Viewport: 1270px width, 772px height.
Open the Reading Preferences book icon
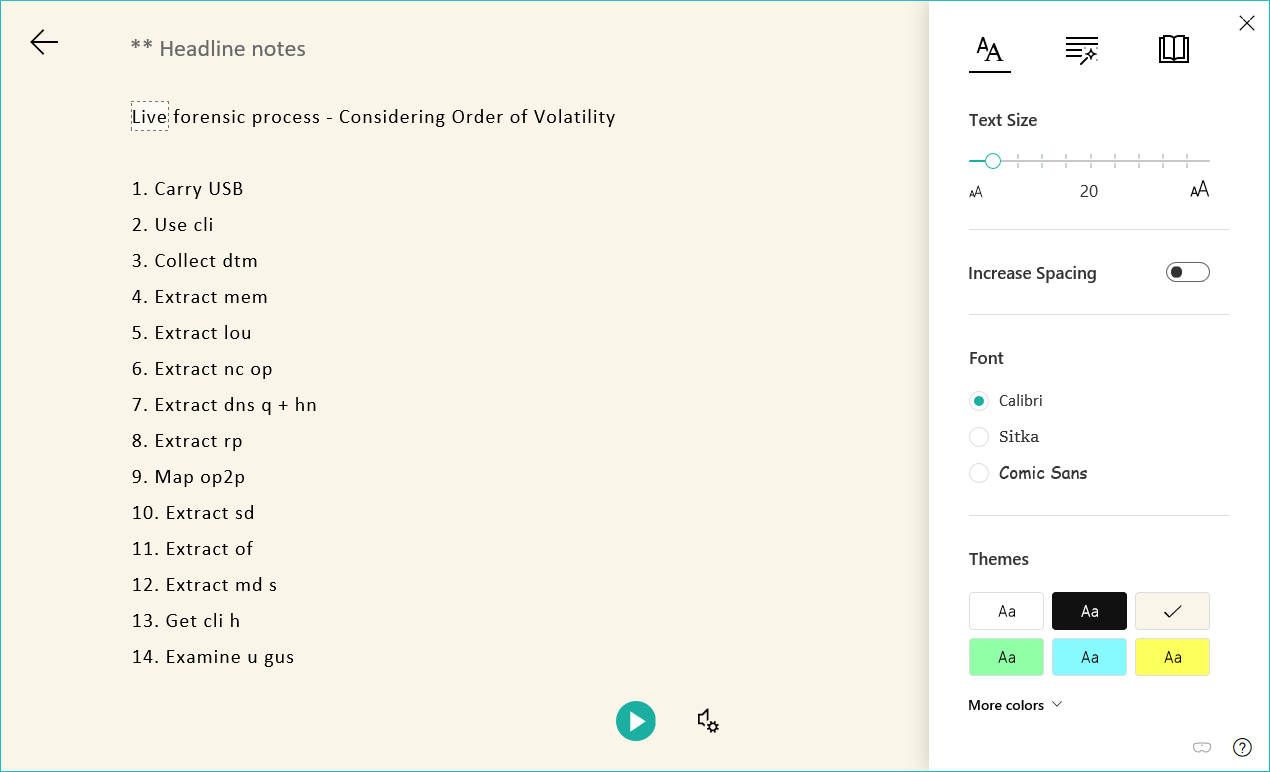point(1173,49)
